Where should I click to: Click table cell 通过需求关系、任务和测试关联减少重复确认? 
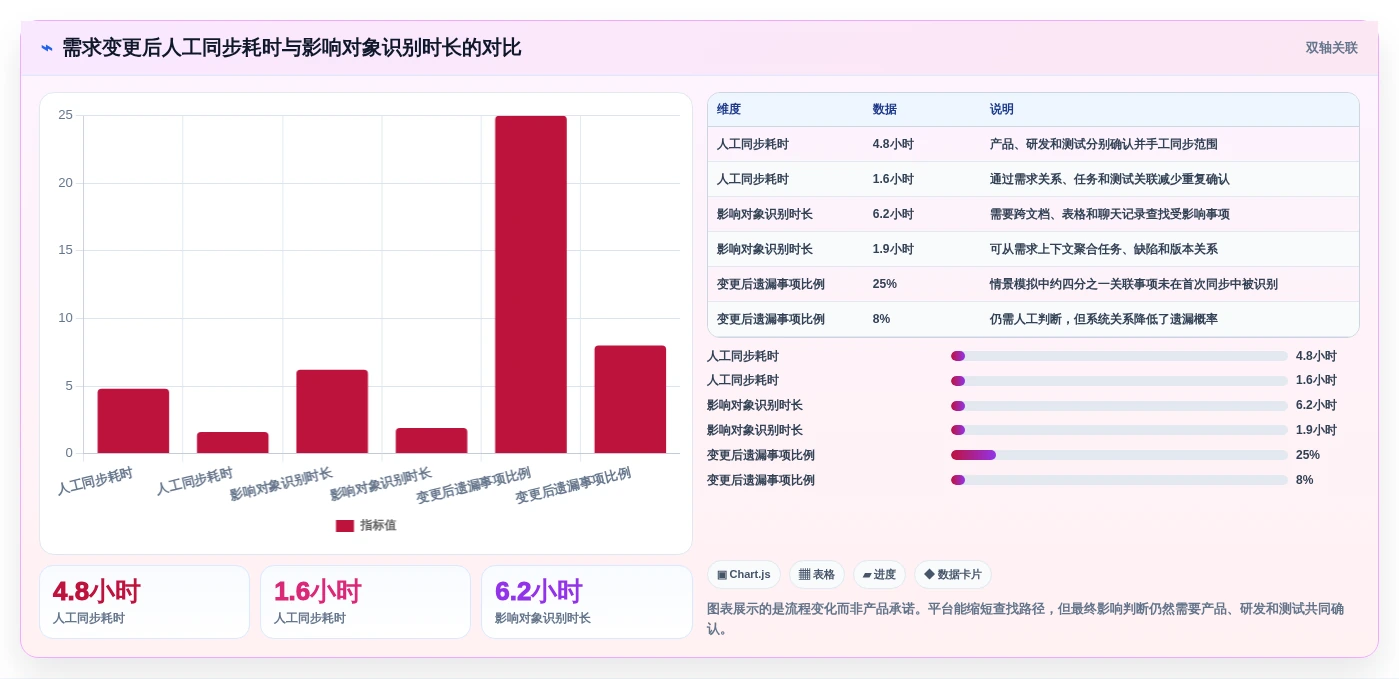[1110, 179]
